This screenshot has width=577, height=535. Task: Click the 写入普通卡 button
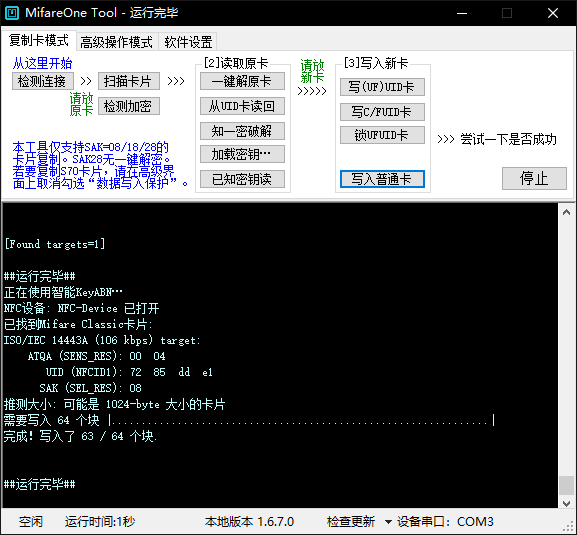pos(382,179)
